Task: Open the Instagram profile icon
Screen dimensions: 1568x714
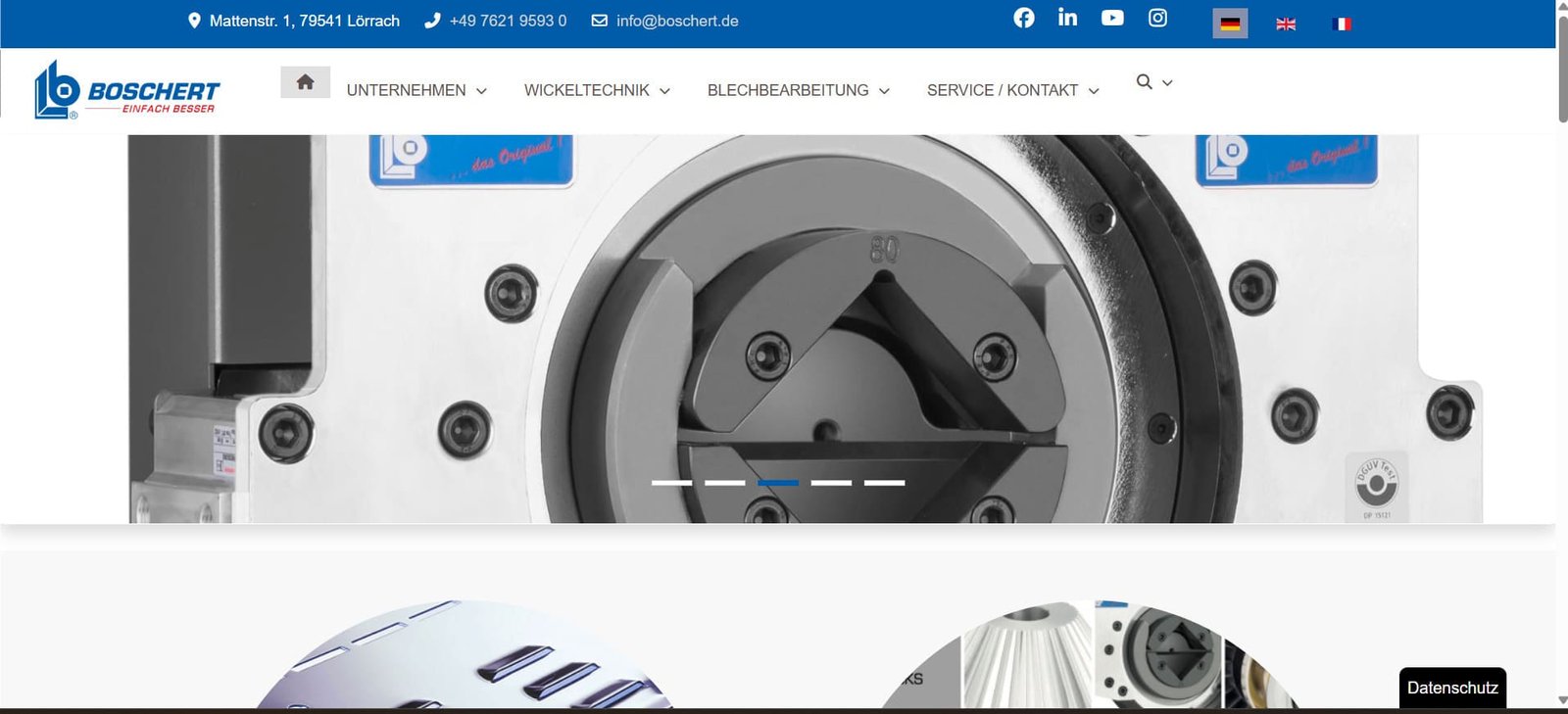Action: tap(1157, 18)
